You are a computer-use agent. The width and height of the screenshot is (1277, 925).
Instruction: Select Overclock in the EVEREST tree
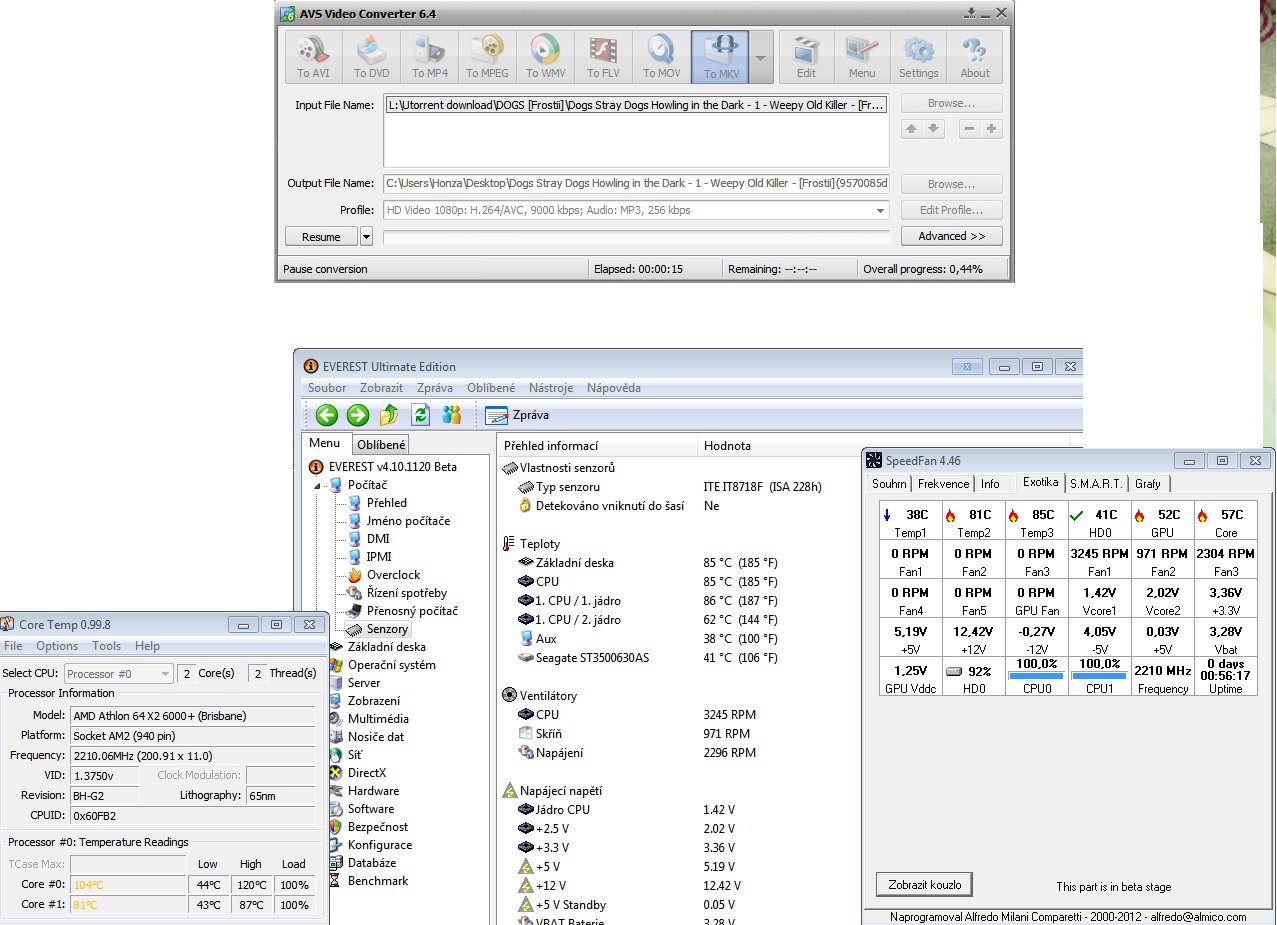point(393,575)
